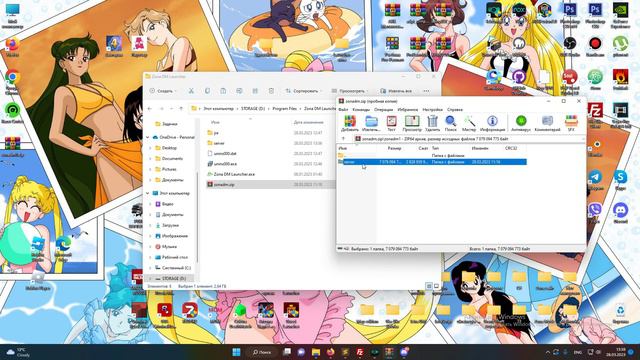Collapse OneDrive - Personal tree node

[148, 137]
